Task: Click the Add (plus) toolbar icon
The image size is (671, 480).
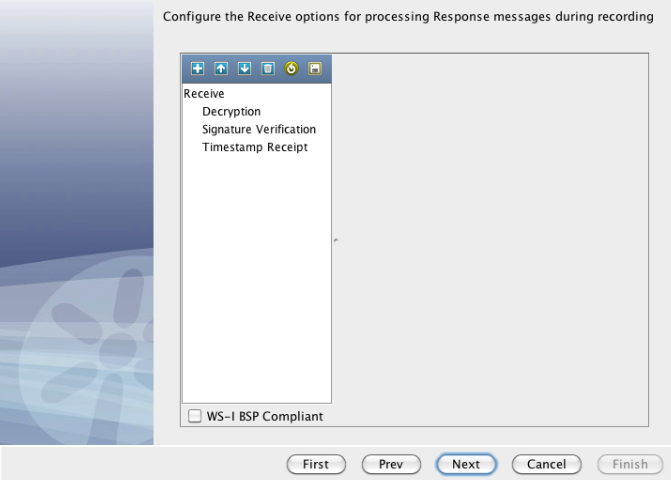Action: click(x=197, y=68)
